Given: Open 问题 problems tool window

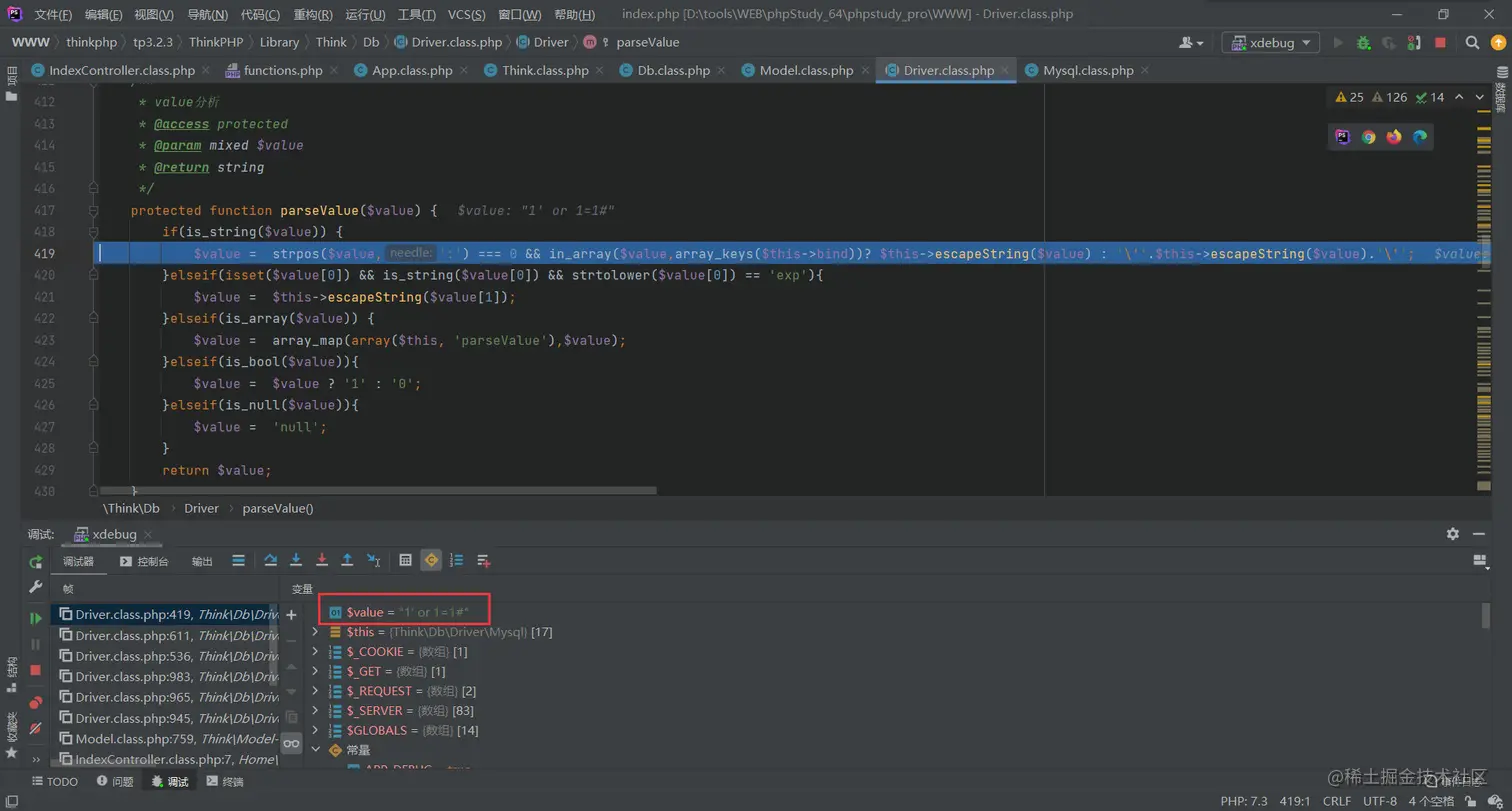Looking at the screenshot, I should tap(114, 782).
